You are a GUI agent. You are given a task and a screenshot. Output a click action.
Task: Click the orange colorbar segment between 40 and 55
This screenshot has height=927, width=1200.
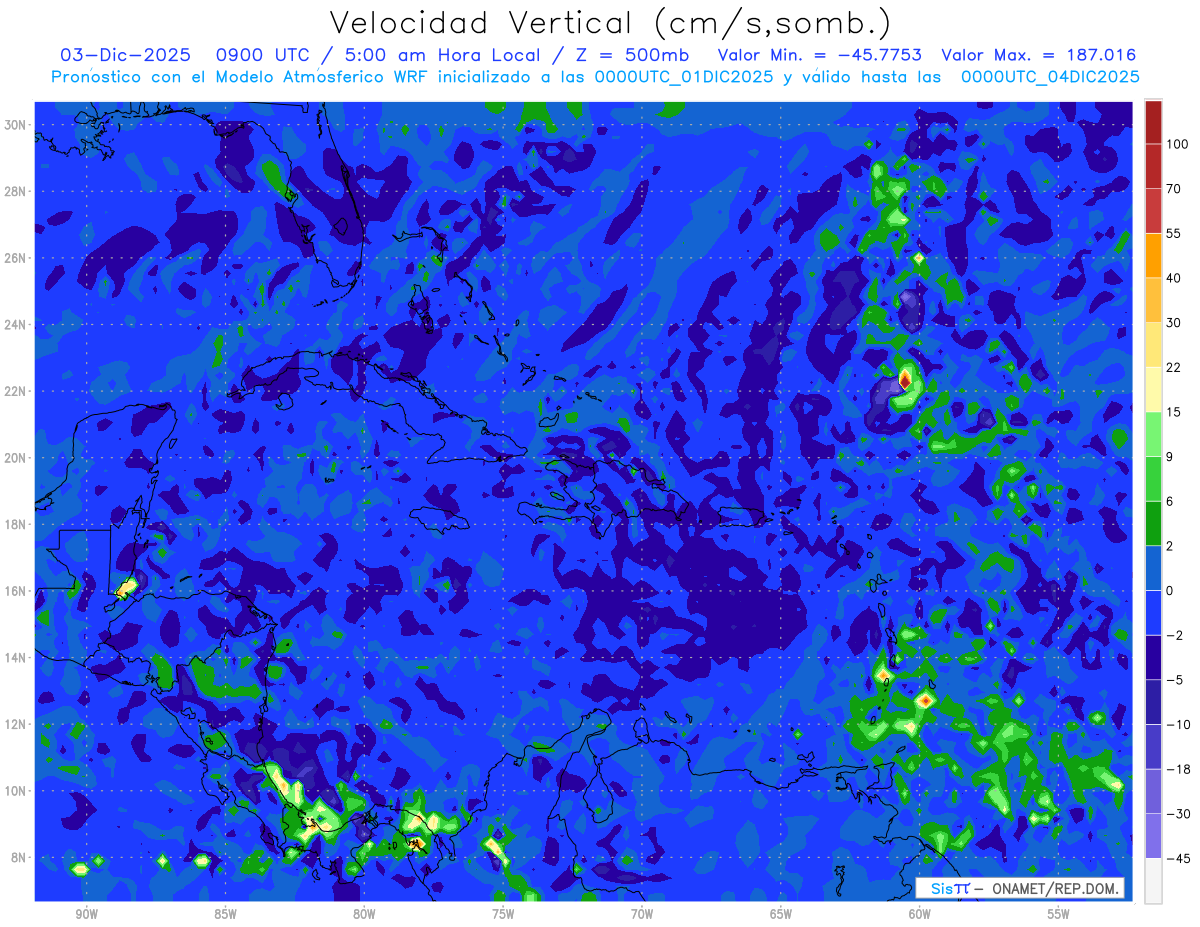[1153, 255]
